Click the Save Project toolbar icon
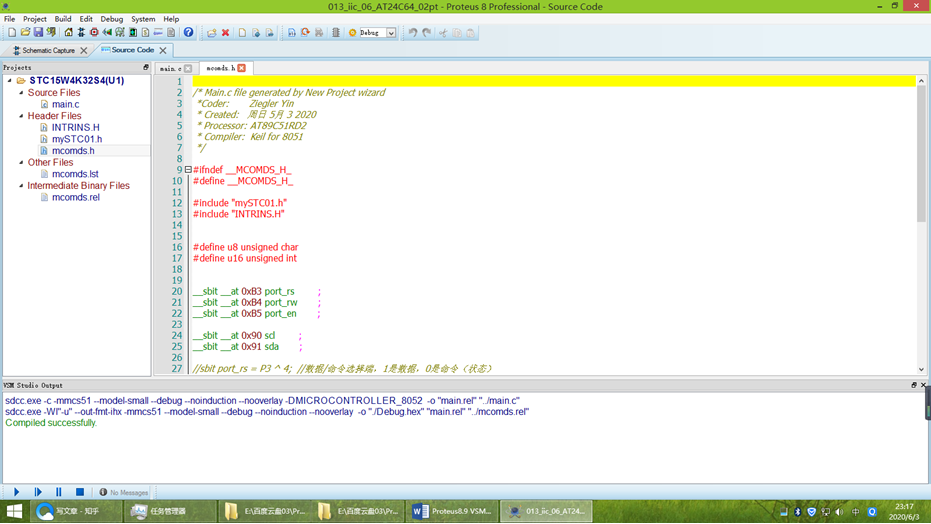This screenshot has width=931, height=524. click(38, 33)
